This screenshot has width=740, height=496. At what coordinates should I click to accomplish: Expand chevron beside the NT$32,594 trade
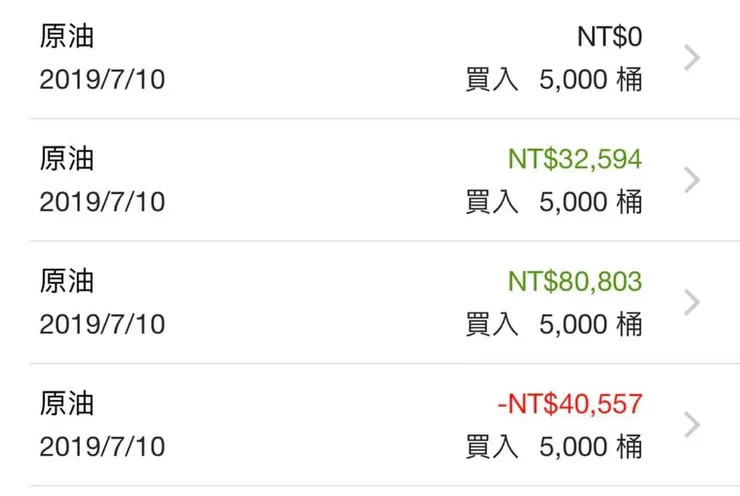[x=691, y=180]
